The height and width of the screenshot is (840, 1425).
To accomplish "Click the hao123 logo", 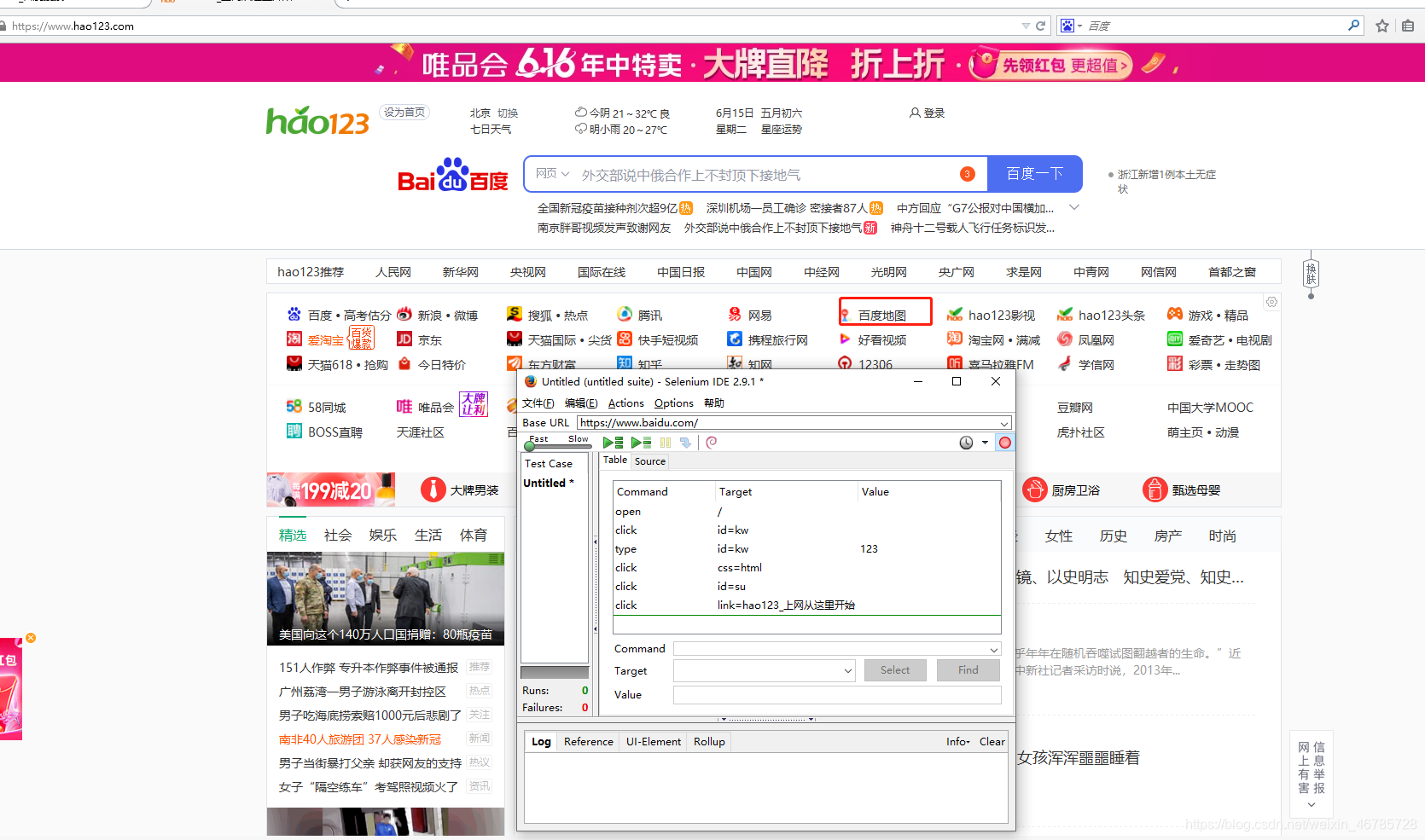I will click(x=317, y=122).
